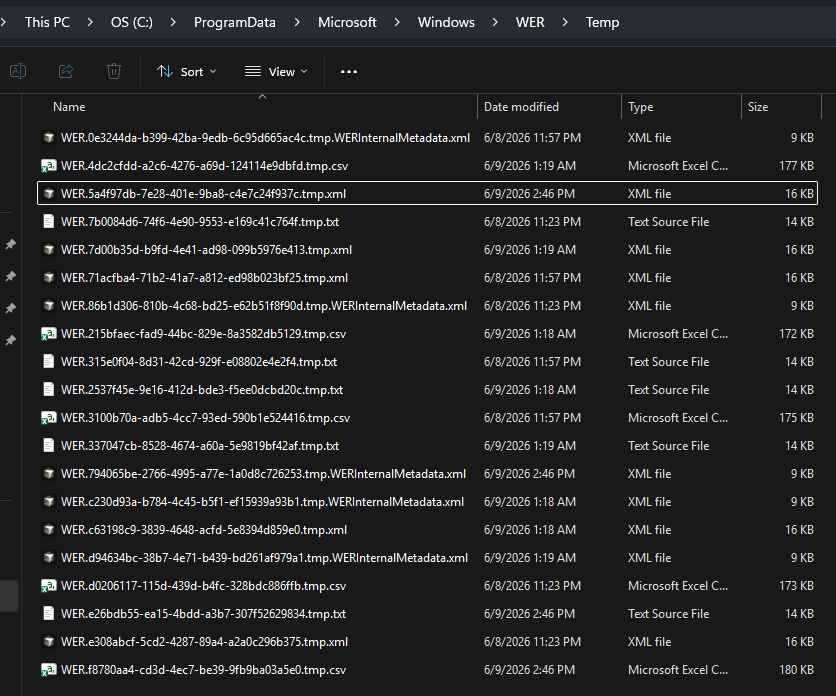Select Excel icon of WER.3100b70a csv file

49,418
